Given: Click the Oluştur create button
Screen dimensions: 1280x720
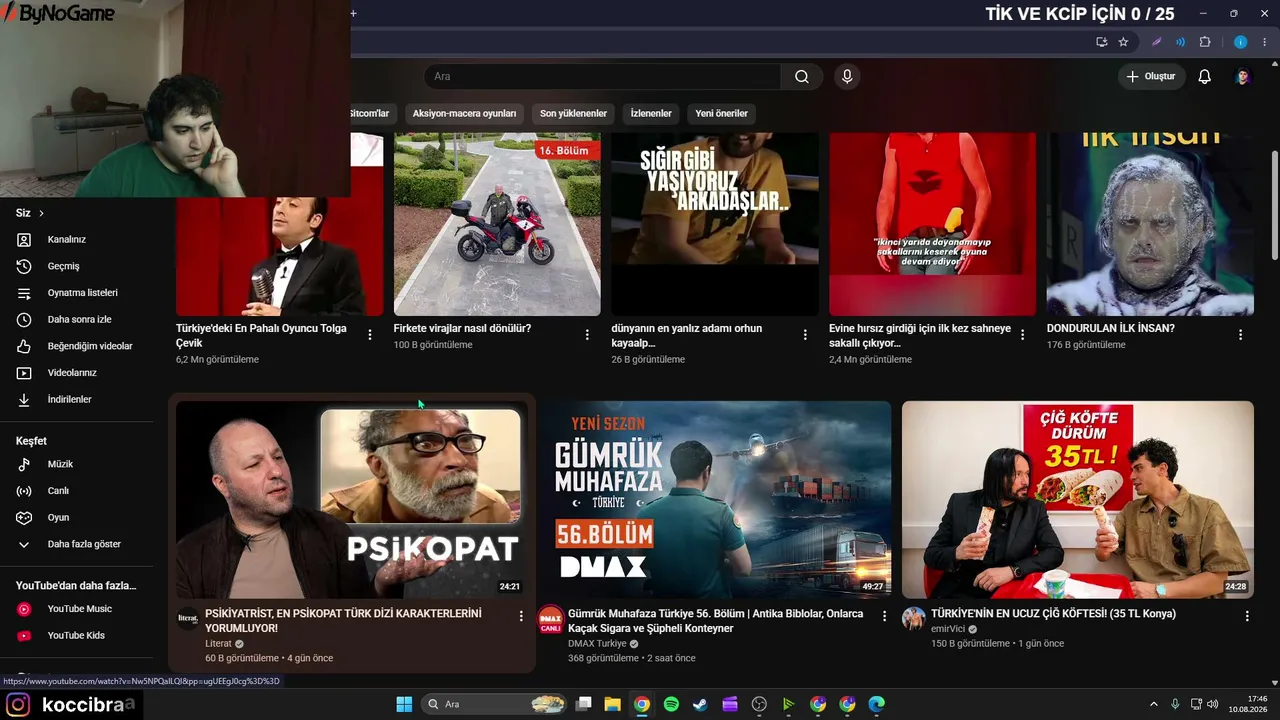Looking at the screenshot, I should (1151, 77).
